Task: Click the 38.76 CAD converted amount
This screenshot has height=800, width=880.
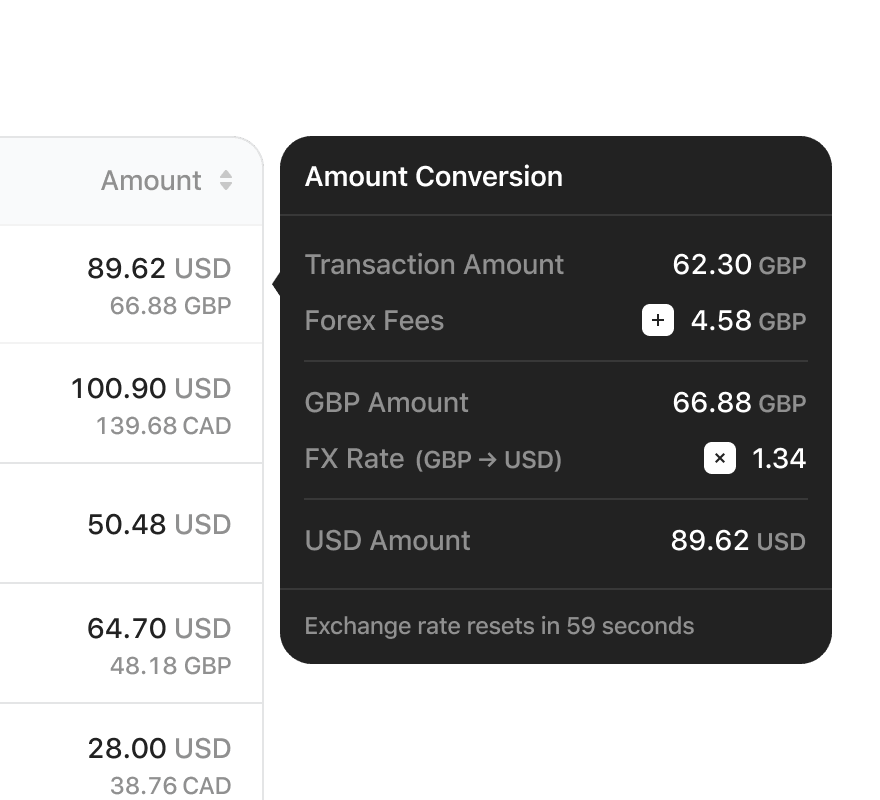Action: coord(170,786)
